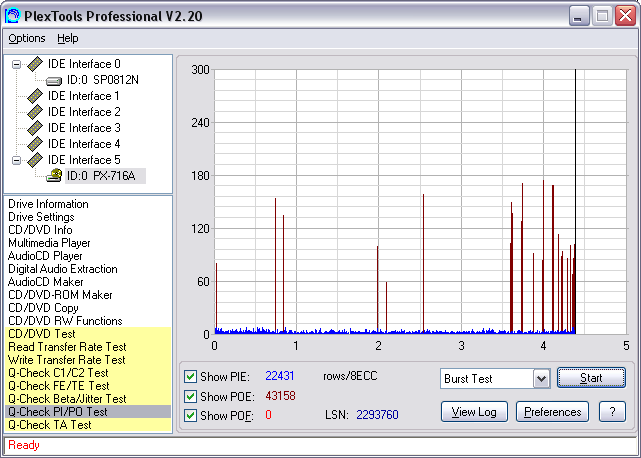Open CD/DVD RW Functions
The height and width of the screenshot is (458, 641).
[65, 321]
